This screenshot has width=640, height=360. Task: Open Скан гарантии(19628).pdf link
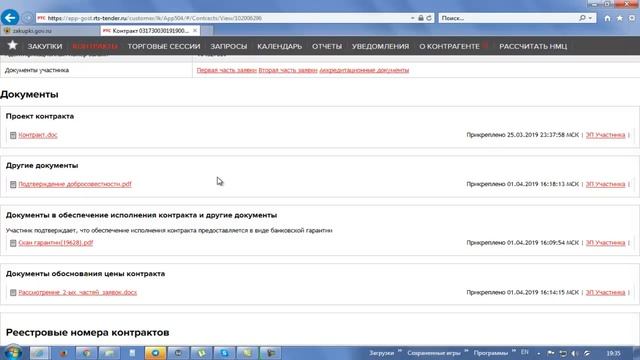(56, 243)
